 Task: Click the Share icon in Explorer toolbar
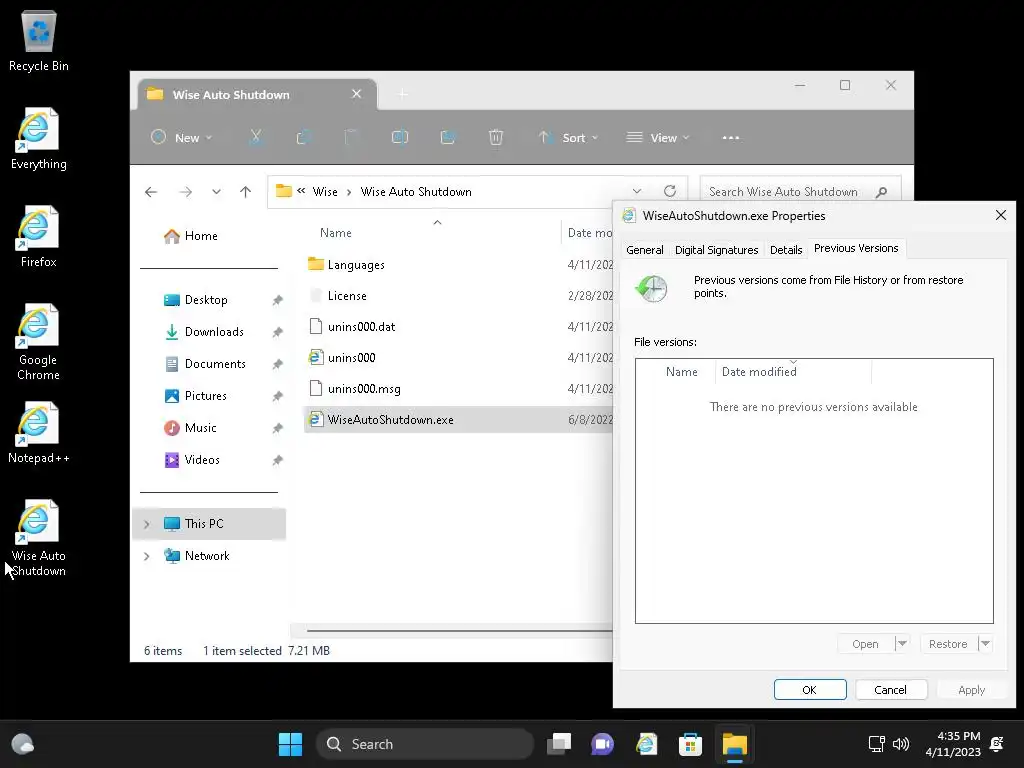pos(448,137)
